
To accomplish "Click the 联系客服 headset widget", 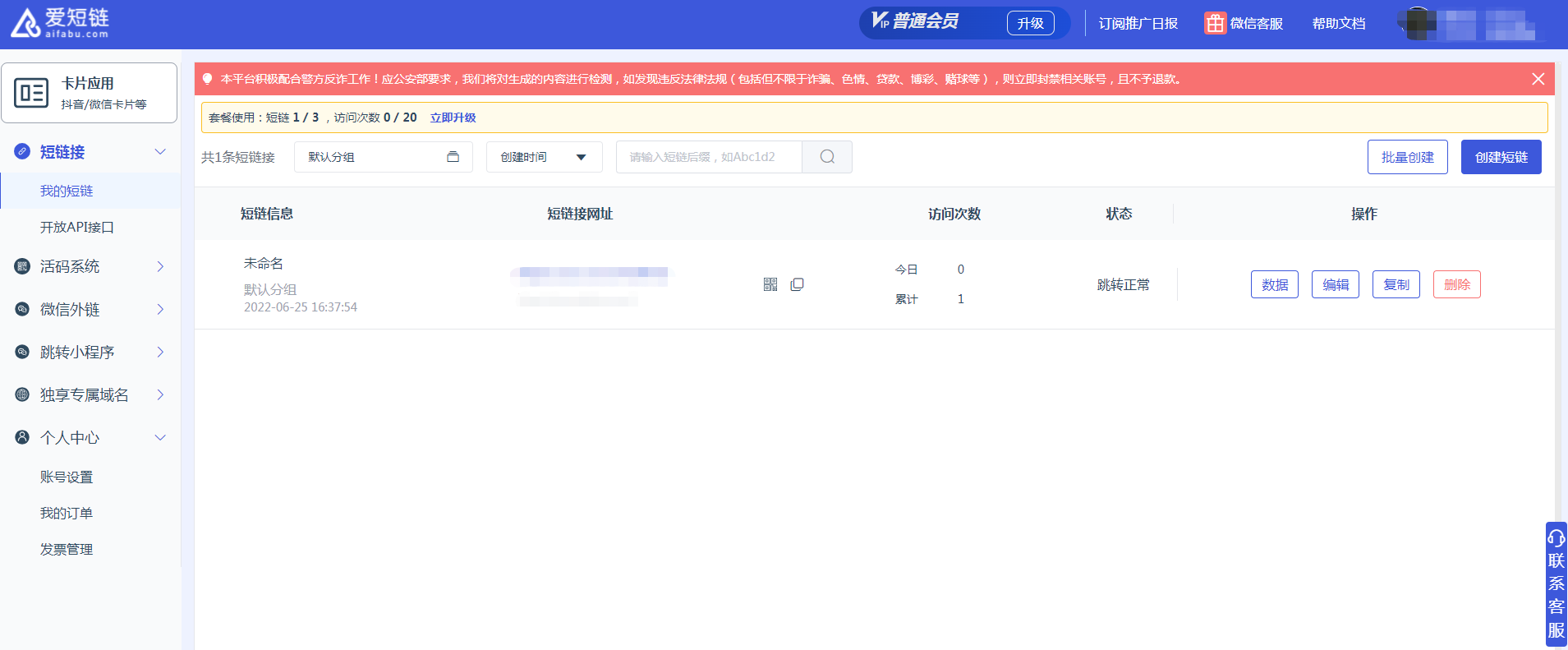I will click(x=1556, y=583).
